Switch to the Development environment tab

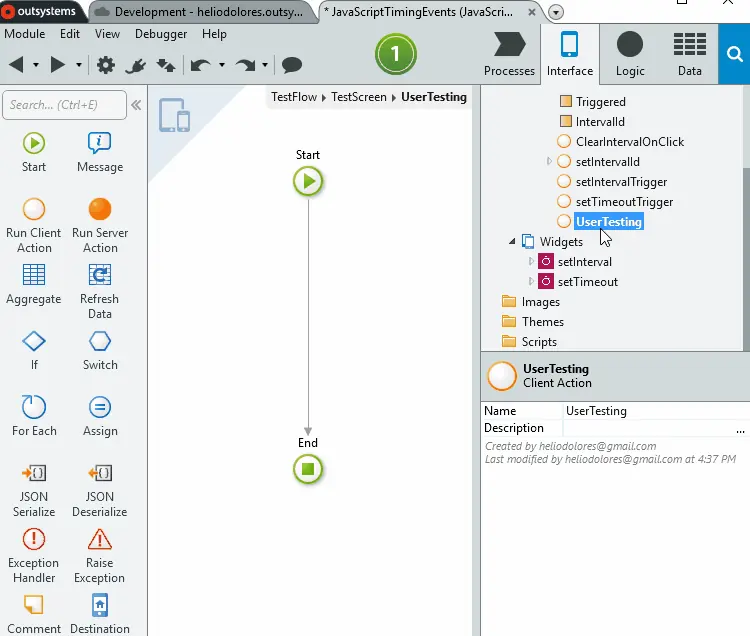pos(202,12)
